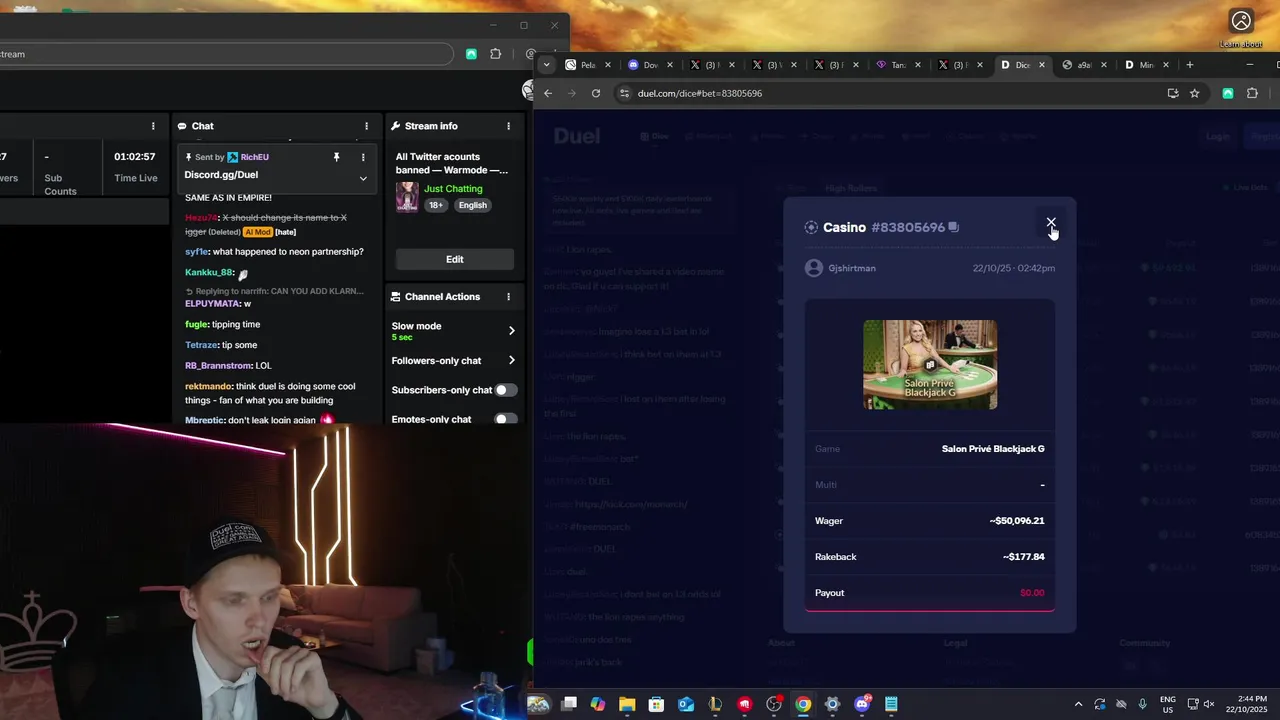Open RichEU's profile from pinned message
Image resolution: width=1280 pixels, height=720 pixels.
pyautogui.click(x=255, y=157)
